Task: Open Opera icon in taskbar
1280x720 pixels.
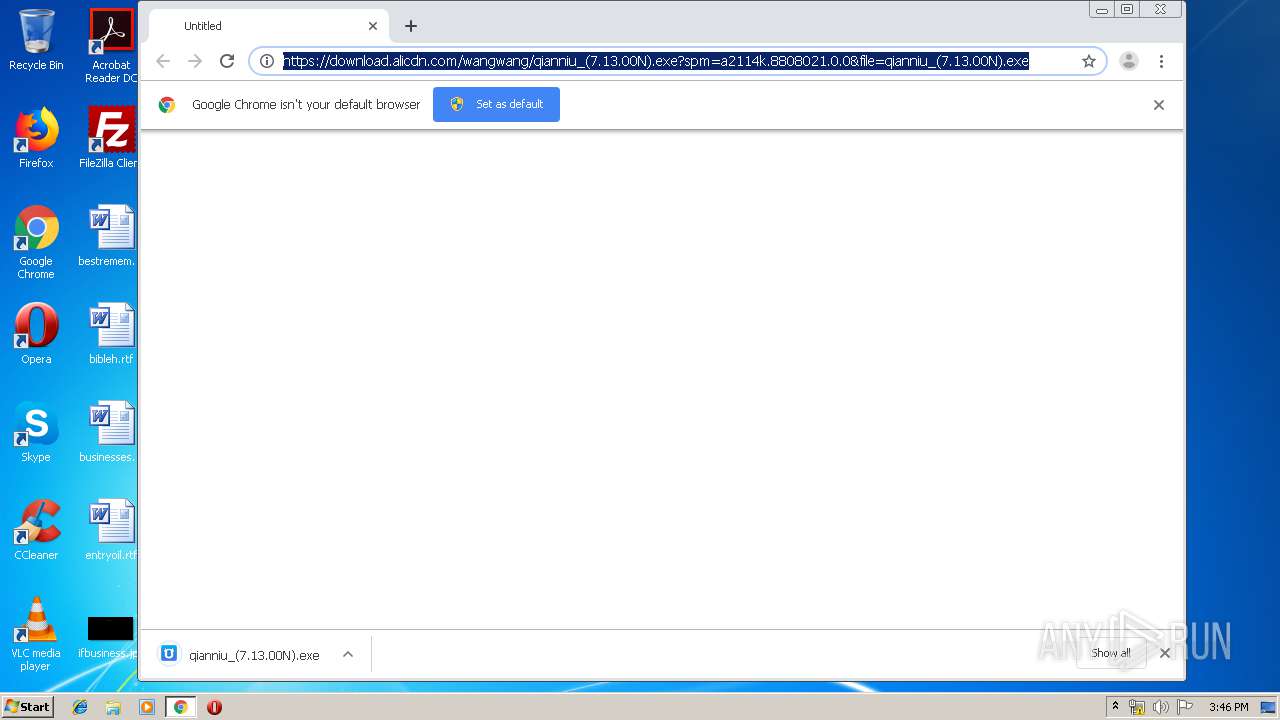Action: (214, 707)
